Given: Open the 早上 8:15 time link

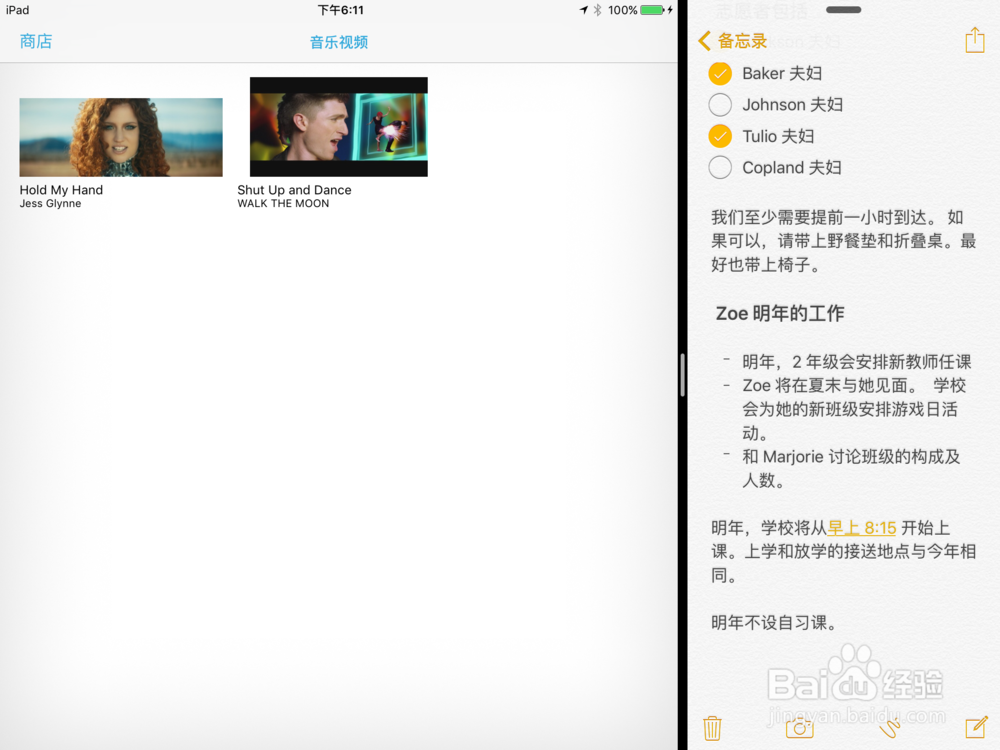Looking at the screenshot, I should pyautogui.click(x=862, y=528).
